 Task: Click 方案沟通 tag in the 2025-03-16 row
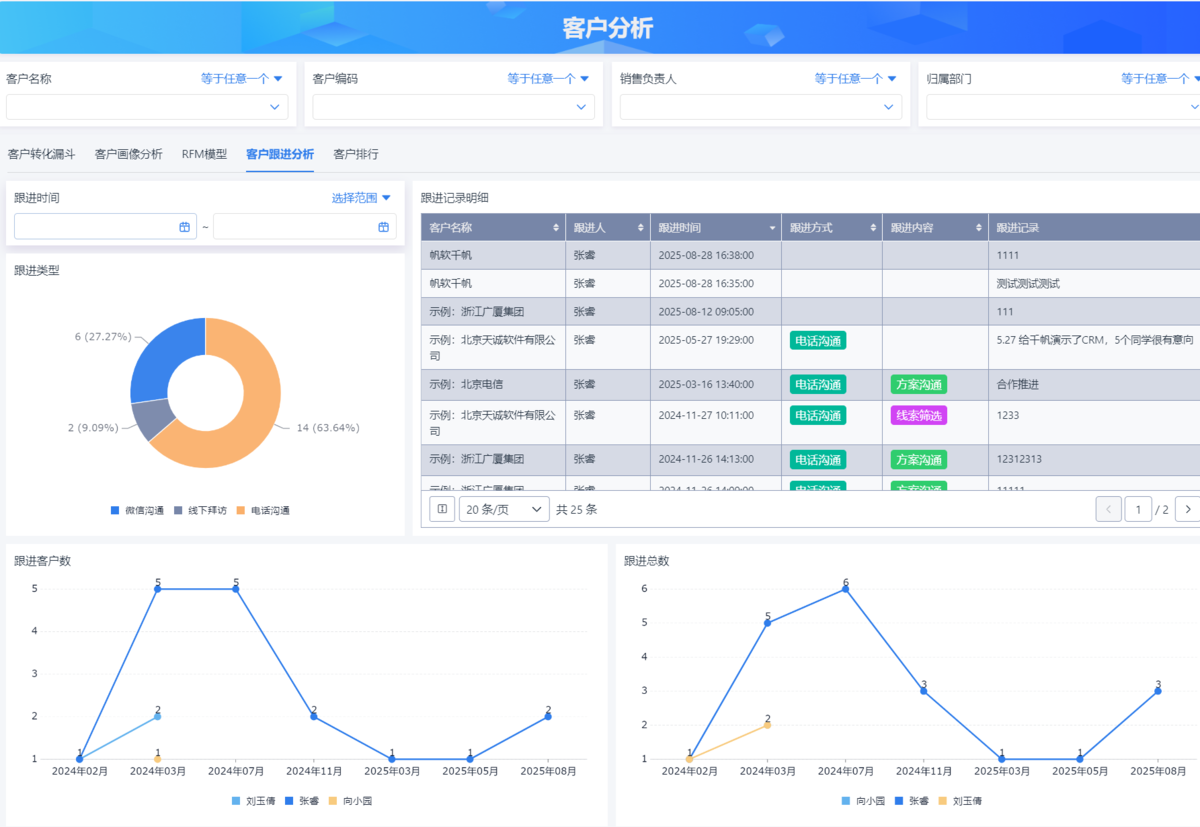tap(919, 384)
